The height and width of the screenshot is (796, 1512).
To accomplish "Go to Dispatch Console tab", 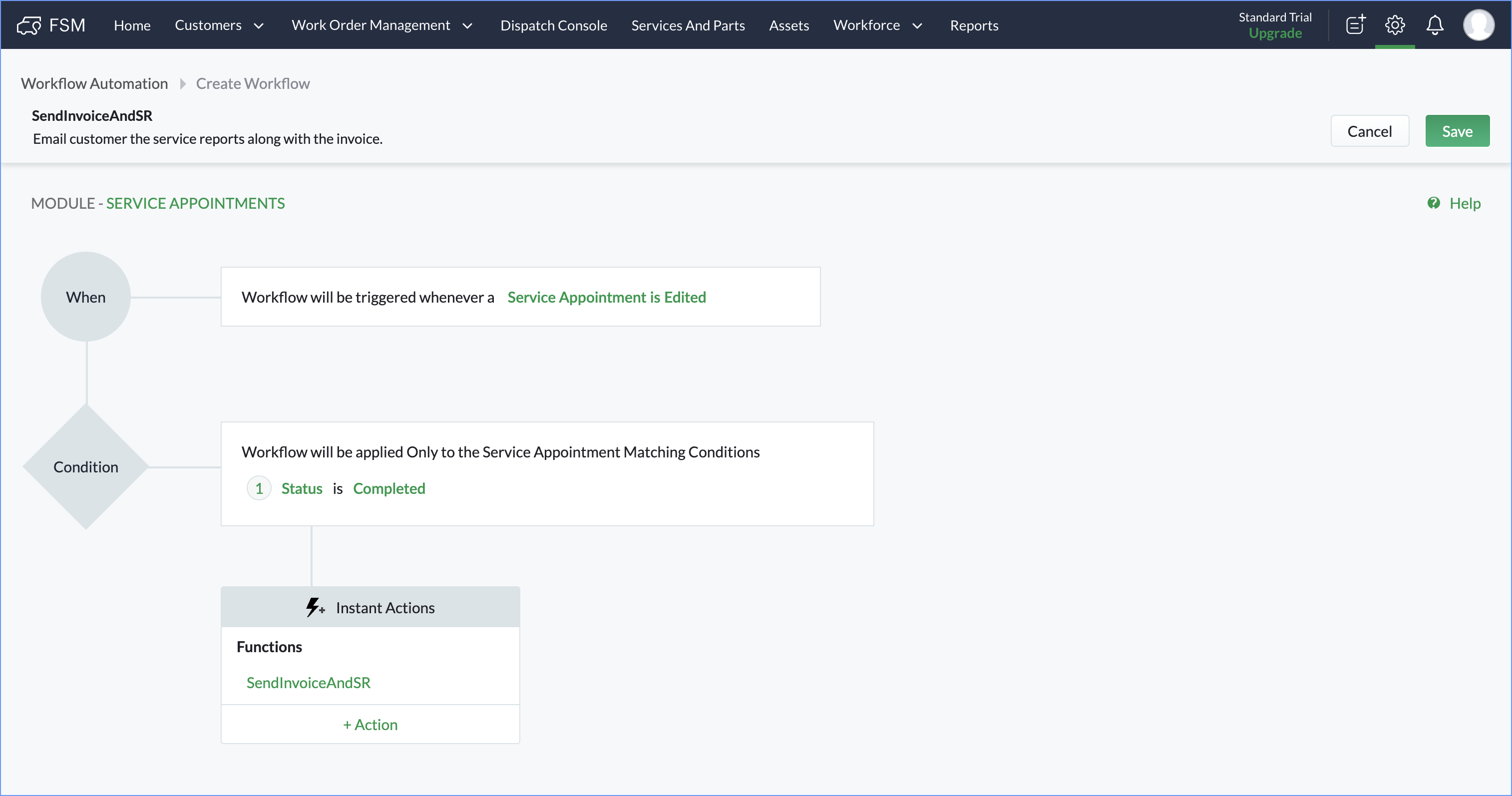I will tap(553, 25).
